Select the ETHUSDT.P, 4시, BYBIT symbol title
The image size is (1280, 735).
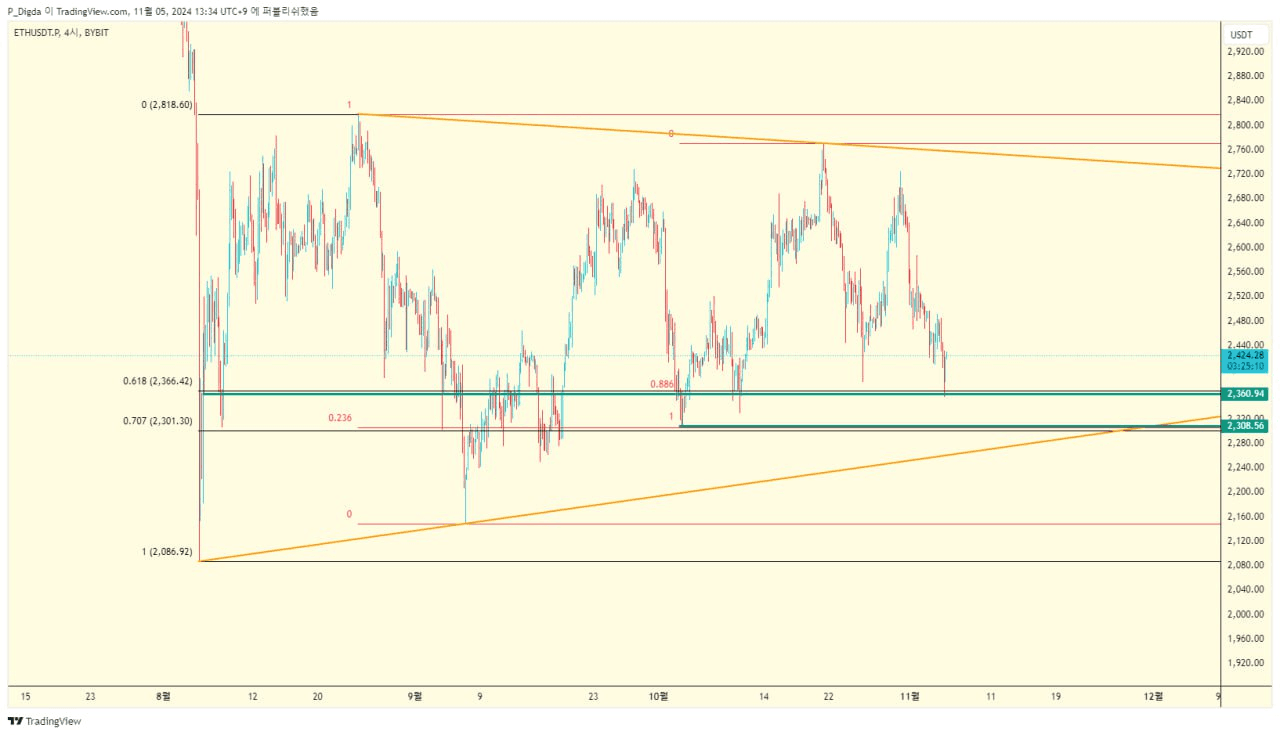[x=62, y=33]
